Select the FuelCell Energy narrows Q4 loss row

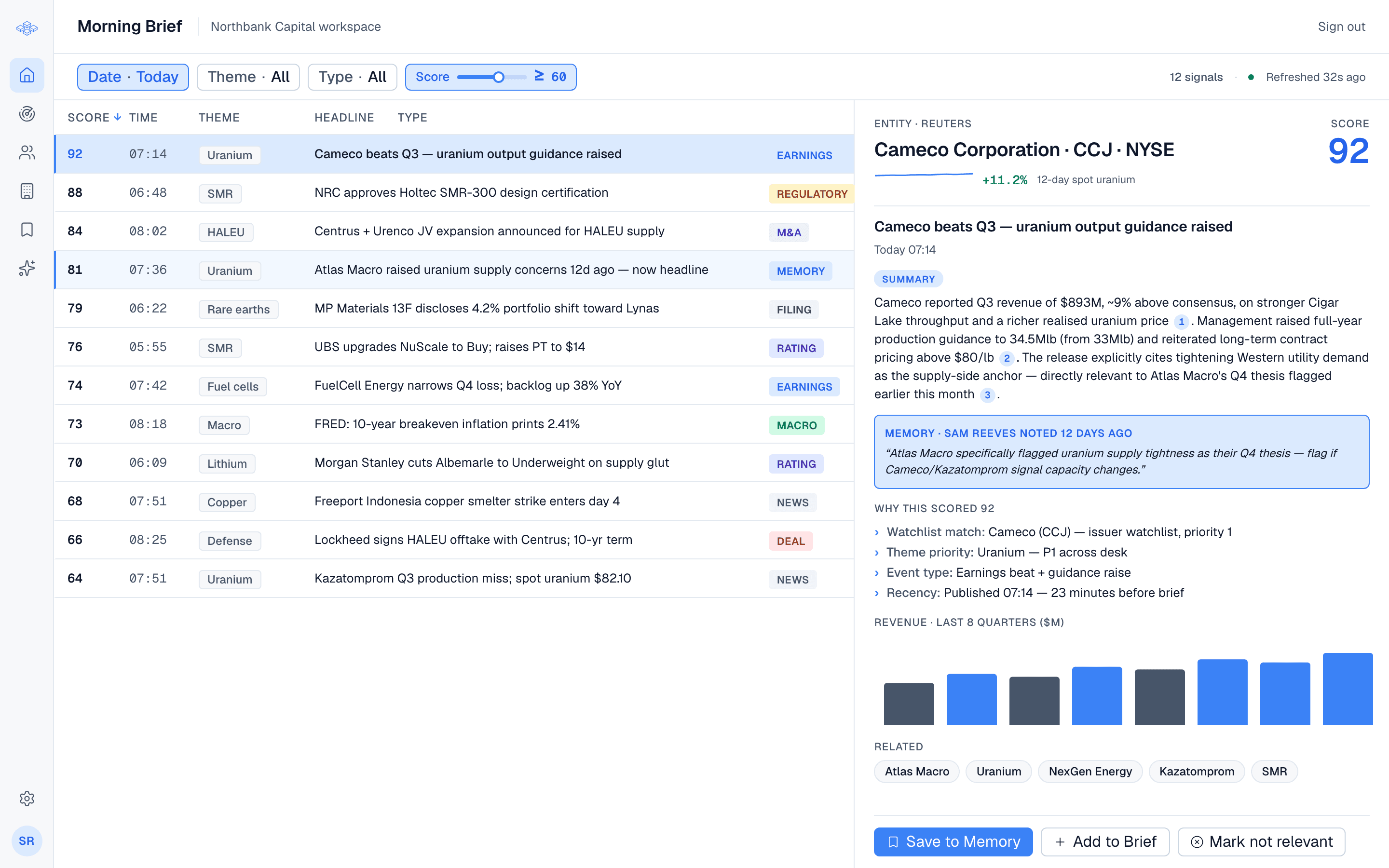coord(454,385)
